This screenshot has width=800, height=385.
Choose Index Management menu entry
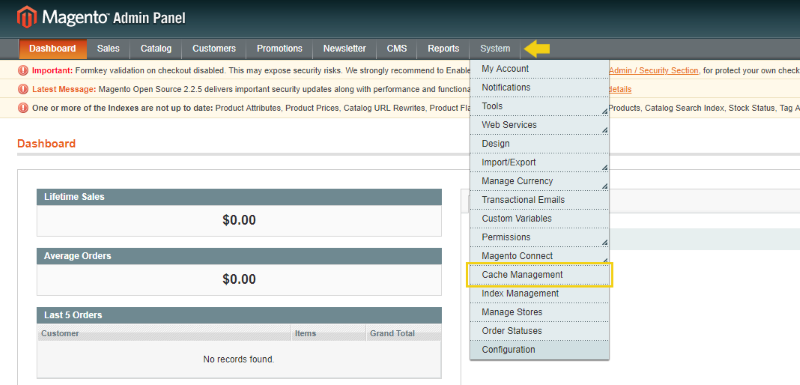[539, 294]
